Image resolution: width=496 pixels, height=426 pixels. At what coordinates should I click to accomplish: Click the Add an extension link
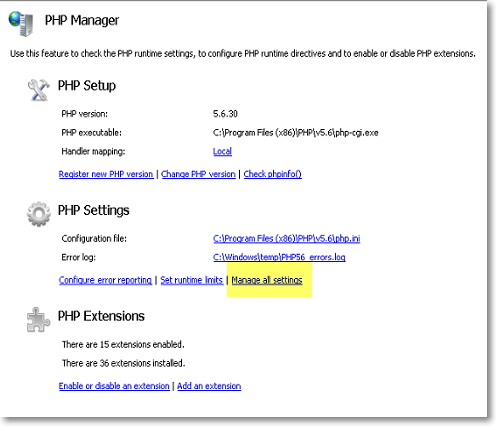[x=209, y=386]
